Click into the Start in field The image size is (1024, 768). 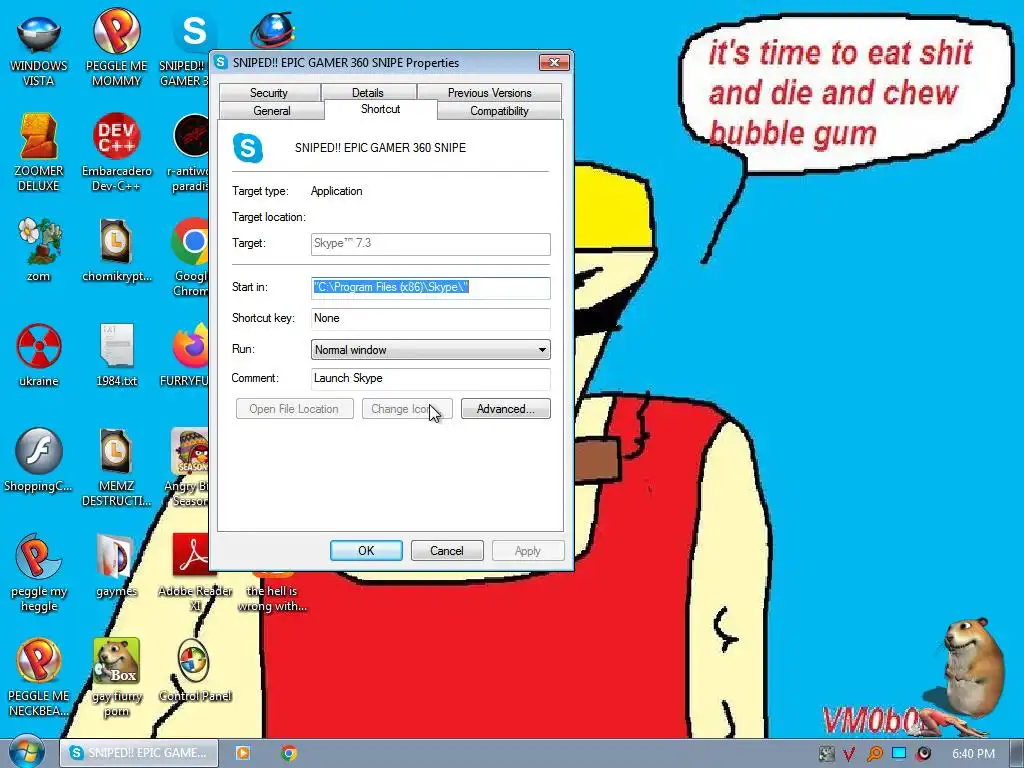pos(430,287)
